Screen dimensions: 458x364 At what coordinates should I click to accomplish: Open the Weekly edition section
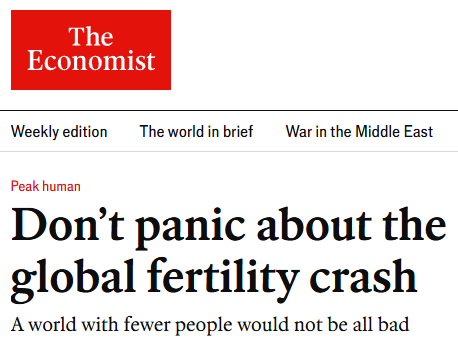[x=59, y=132]
